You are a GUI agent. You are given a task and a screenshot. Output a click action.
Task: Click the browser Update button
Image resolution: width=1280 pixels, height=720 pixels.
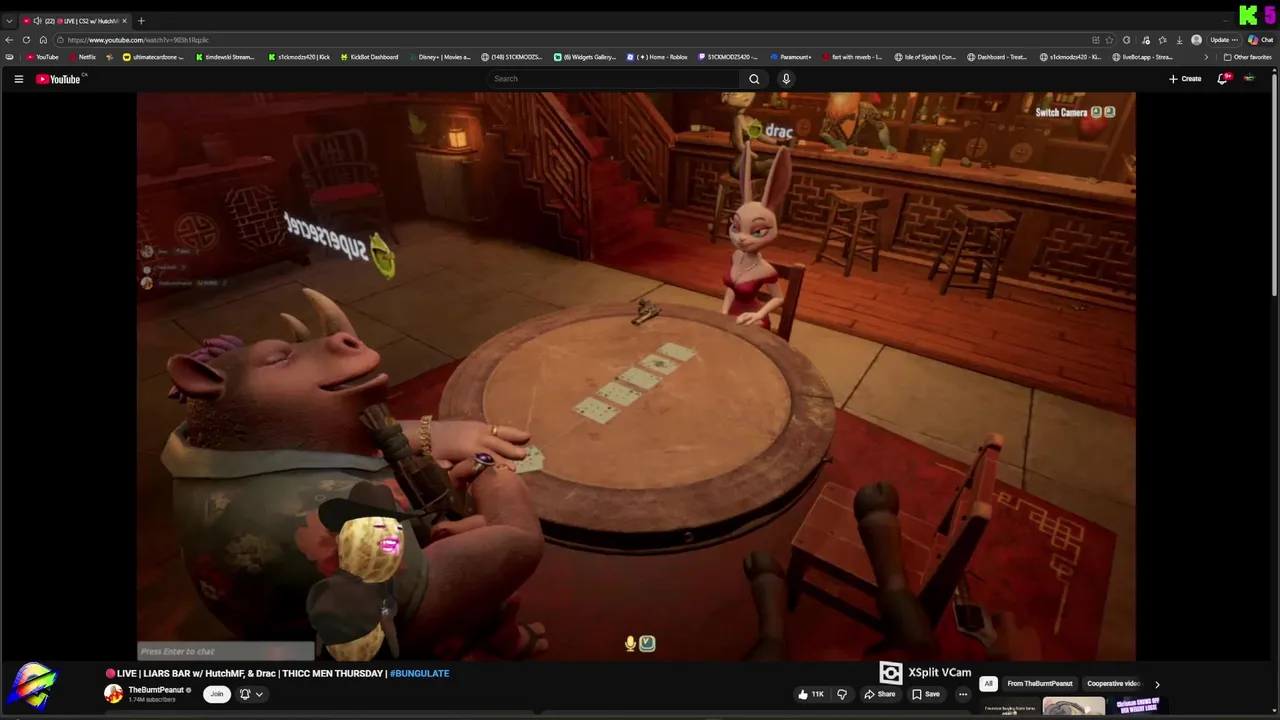1224,40
